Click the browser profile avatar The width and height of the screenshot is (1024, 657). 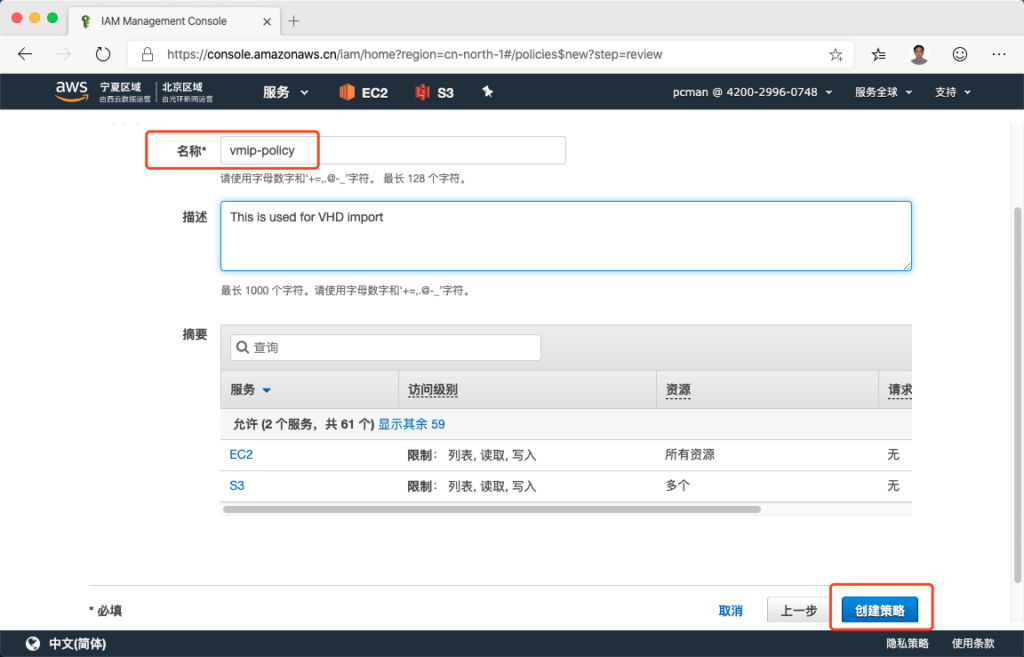click(919, 54)
